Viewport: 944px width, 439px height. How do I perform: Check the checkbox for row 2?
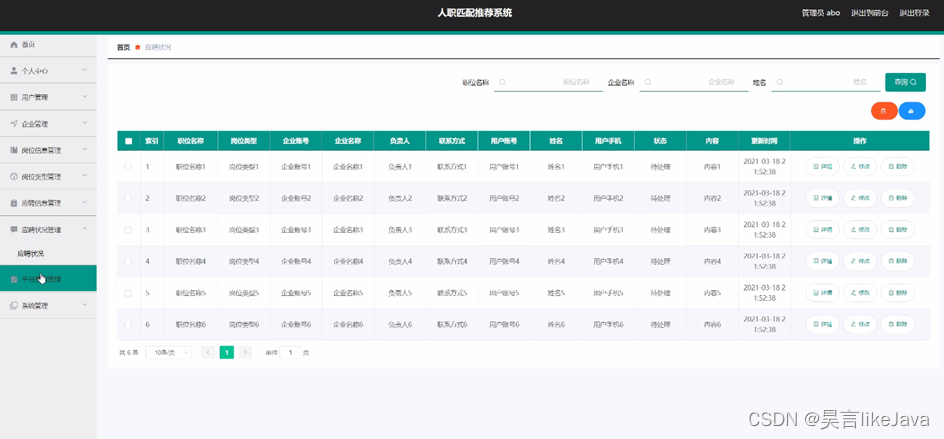pyautogui.click(x=128, y=198)
